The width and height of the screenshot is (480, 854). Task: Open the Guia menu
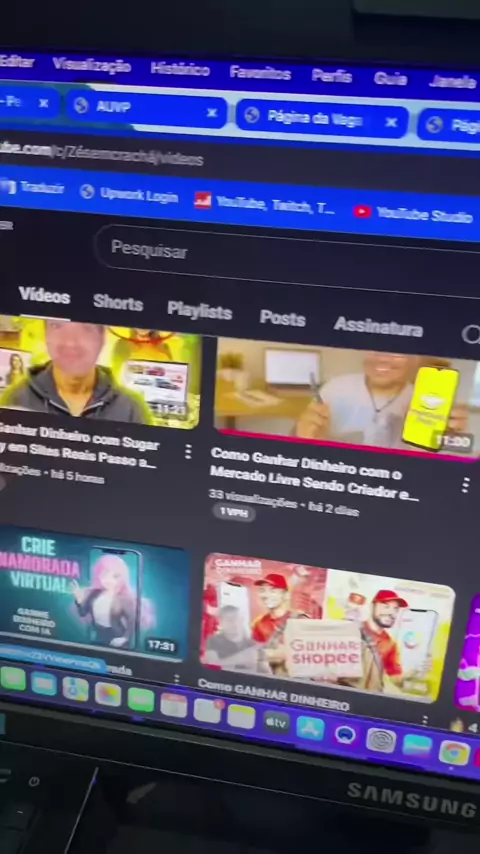pyautogui.click(x=390, y=78)
